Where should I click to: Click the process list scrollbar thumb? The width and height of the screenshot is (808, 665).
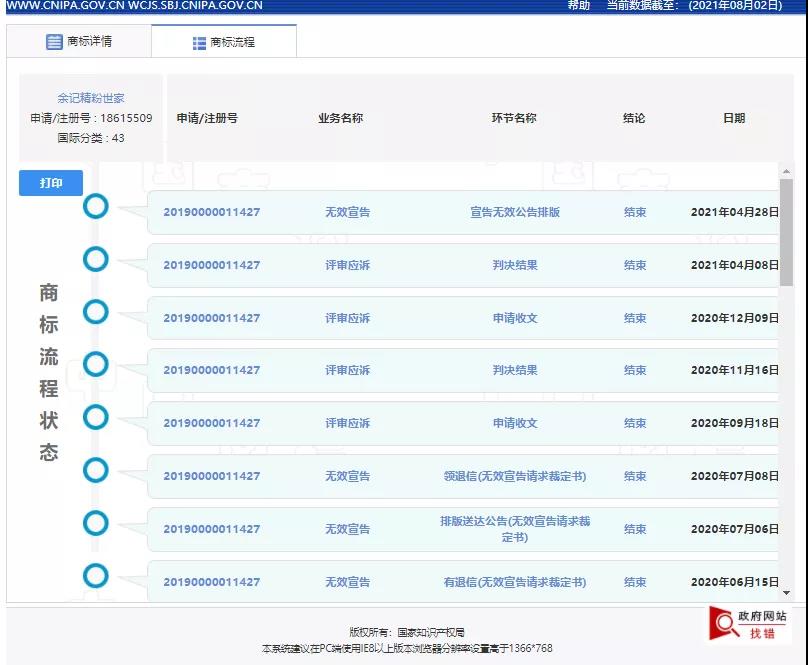[x=786, y=232]
